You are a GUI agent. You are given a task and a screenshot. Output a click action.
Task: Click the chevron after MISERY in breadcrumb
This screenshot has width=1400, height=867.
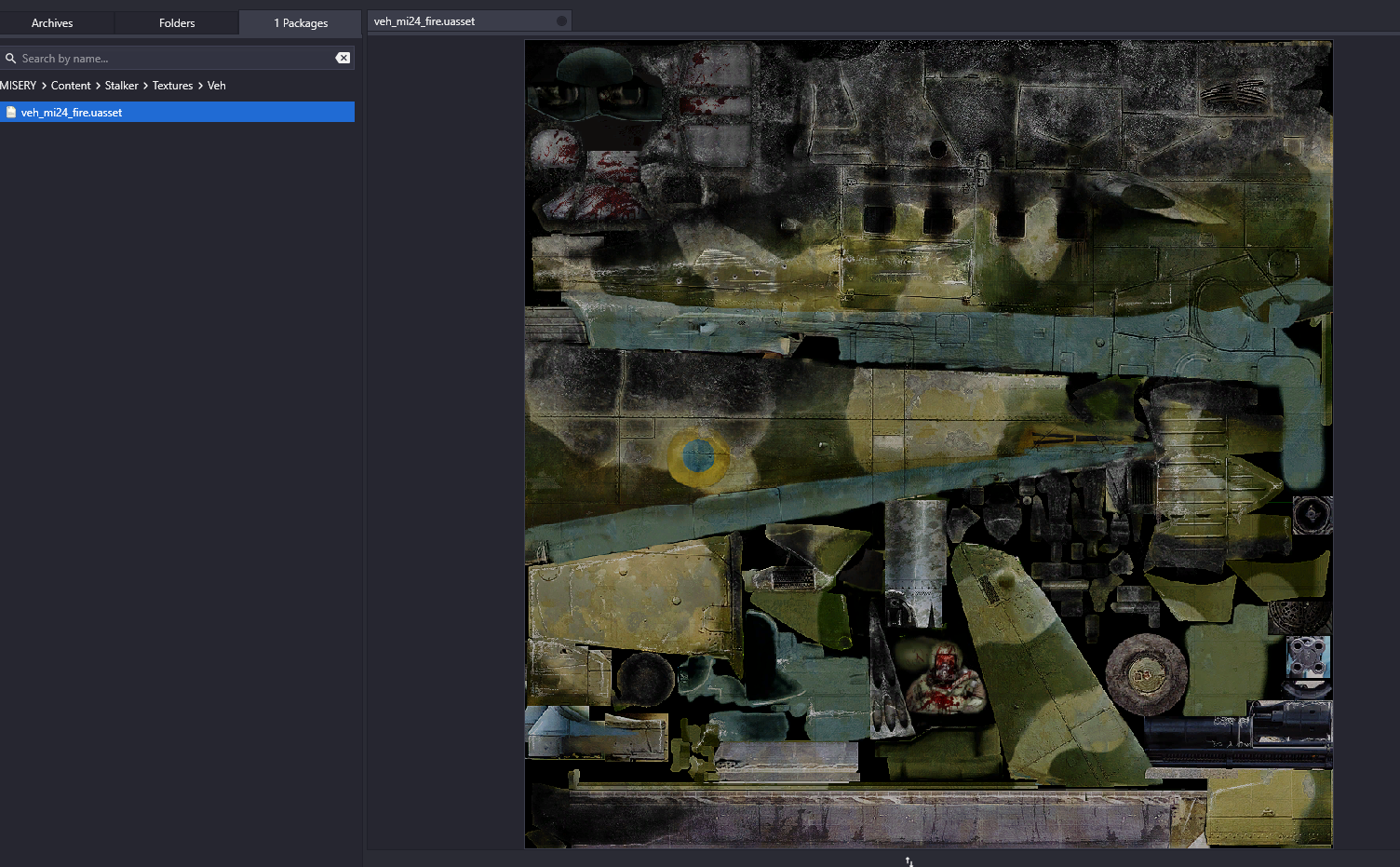tap(44, 86)
